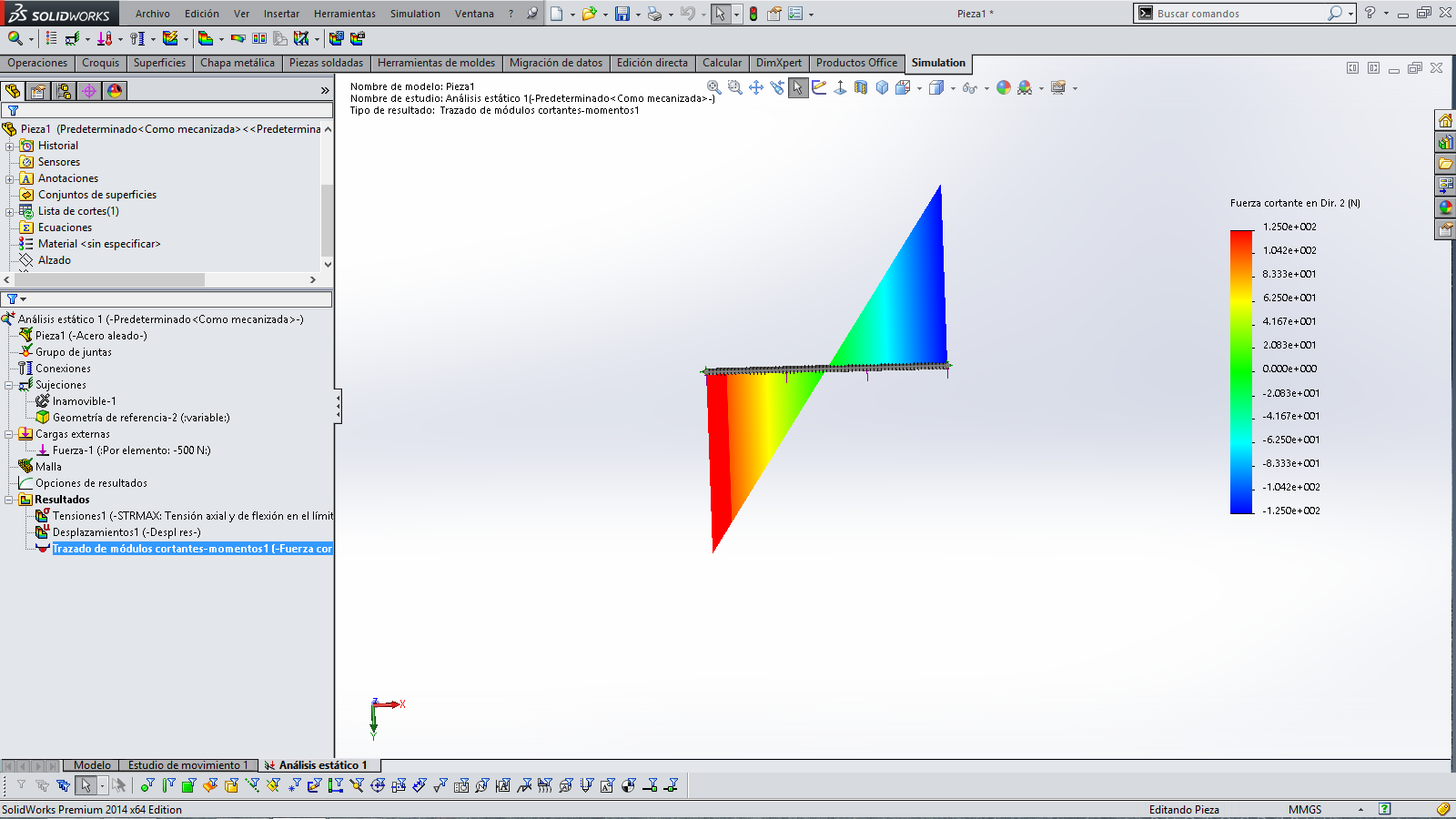1456x819 pixels.
Task: Toggle the selection filter toolbar Select arrow
Action: pyautogui.click(x=86, y=785)
